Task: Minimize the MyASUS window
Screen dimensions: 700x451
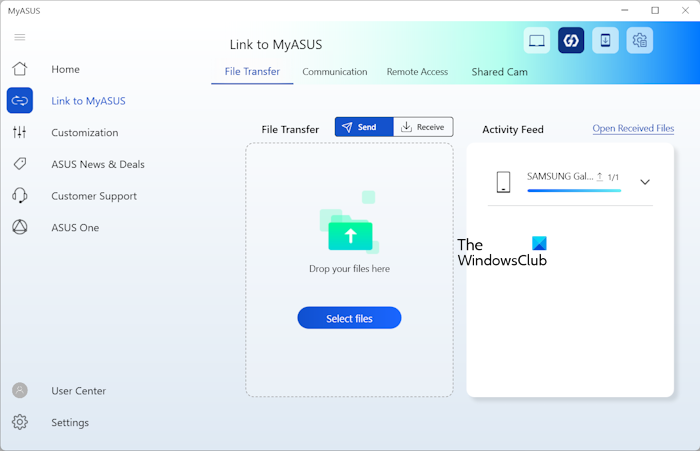Action: tap(625, 10)
